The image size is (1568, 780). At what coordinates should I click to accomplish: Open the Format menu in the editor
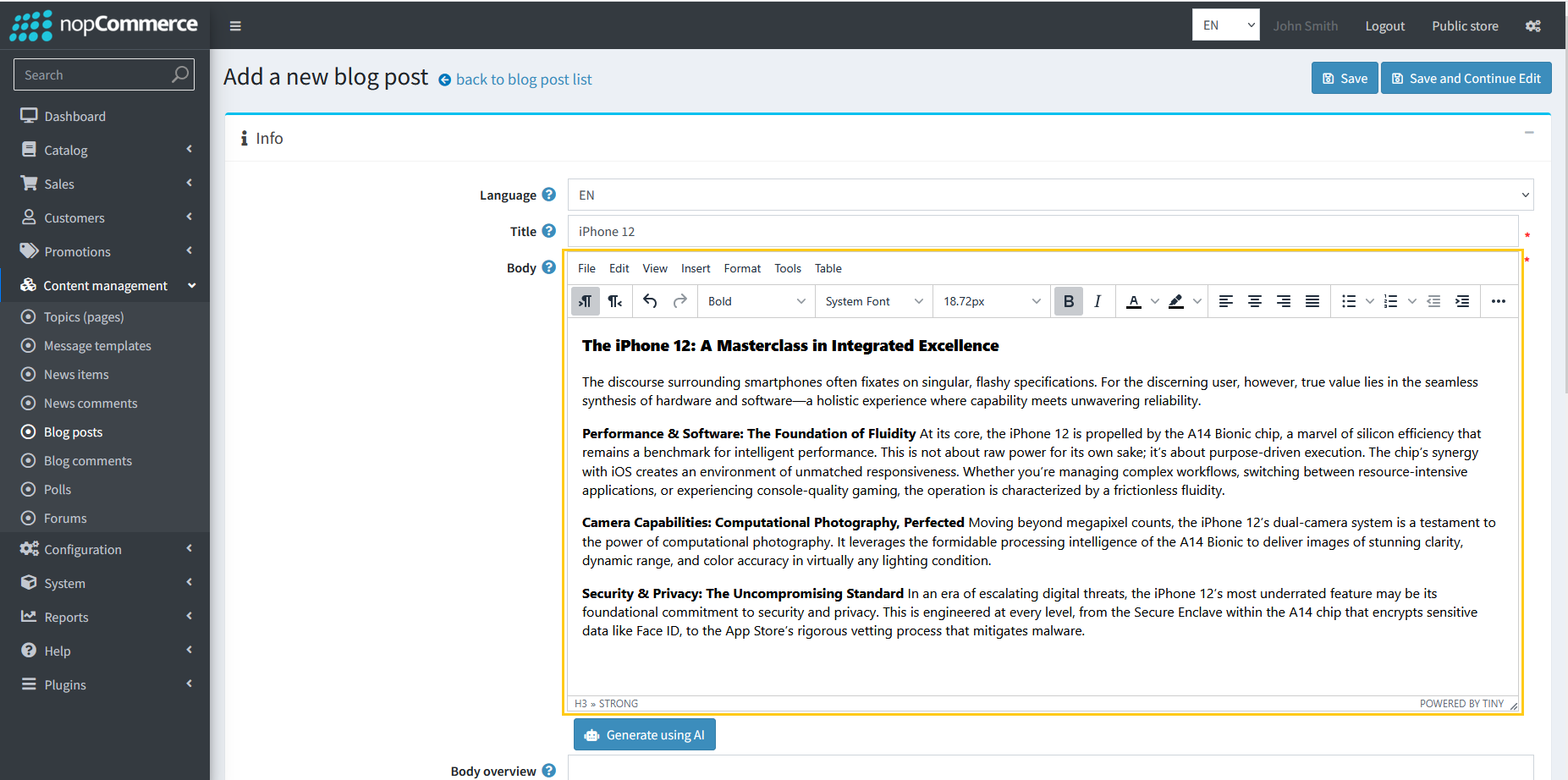click(x=742, y=268)
